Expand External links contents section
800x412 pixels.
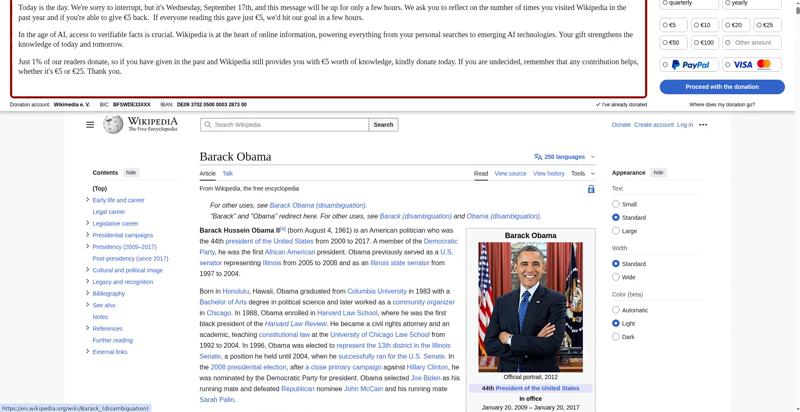(88, 351)
